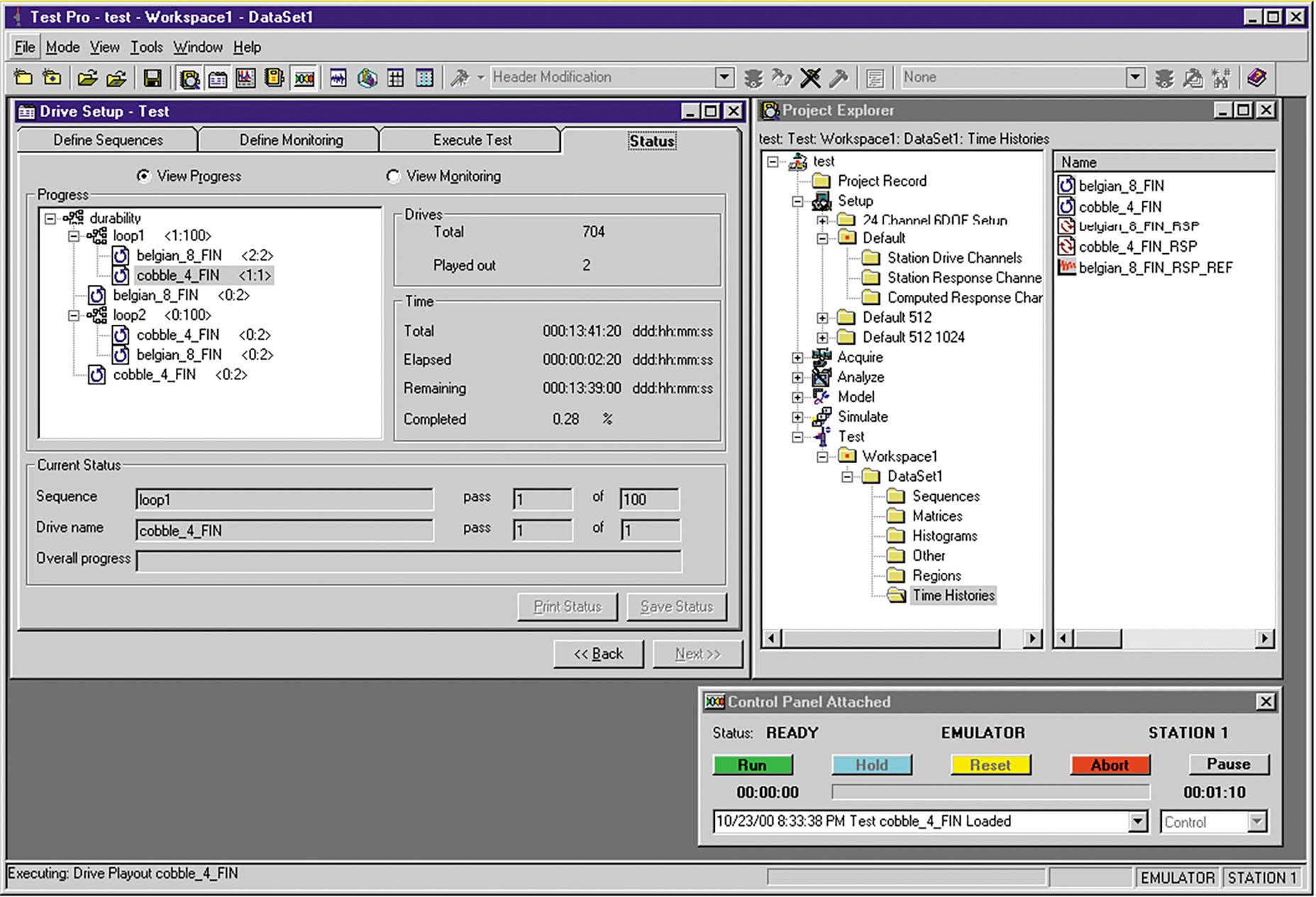Click the Overall progress bar
Image resolution: width=1316 pixels, height=897 pixels.
coord(409,559)
